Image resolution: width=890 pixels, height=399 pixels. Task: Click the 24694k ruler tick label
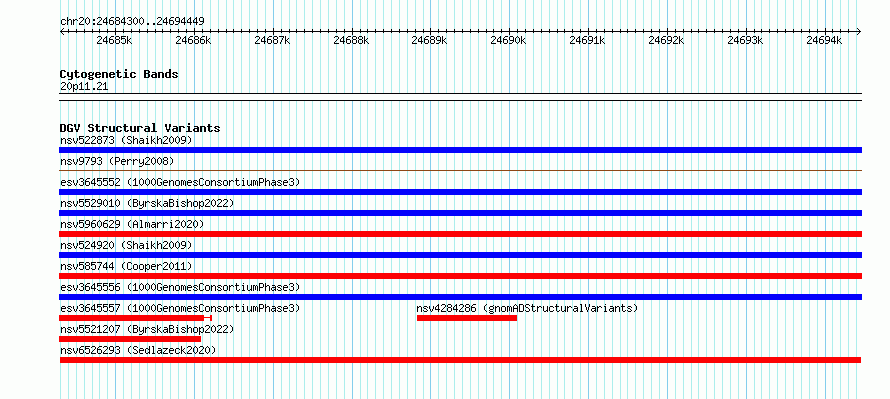click(824, 40)
